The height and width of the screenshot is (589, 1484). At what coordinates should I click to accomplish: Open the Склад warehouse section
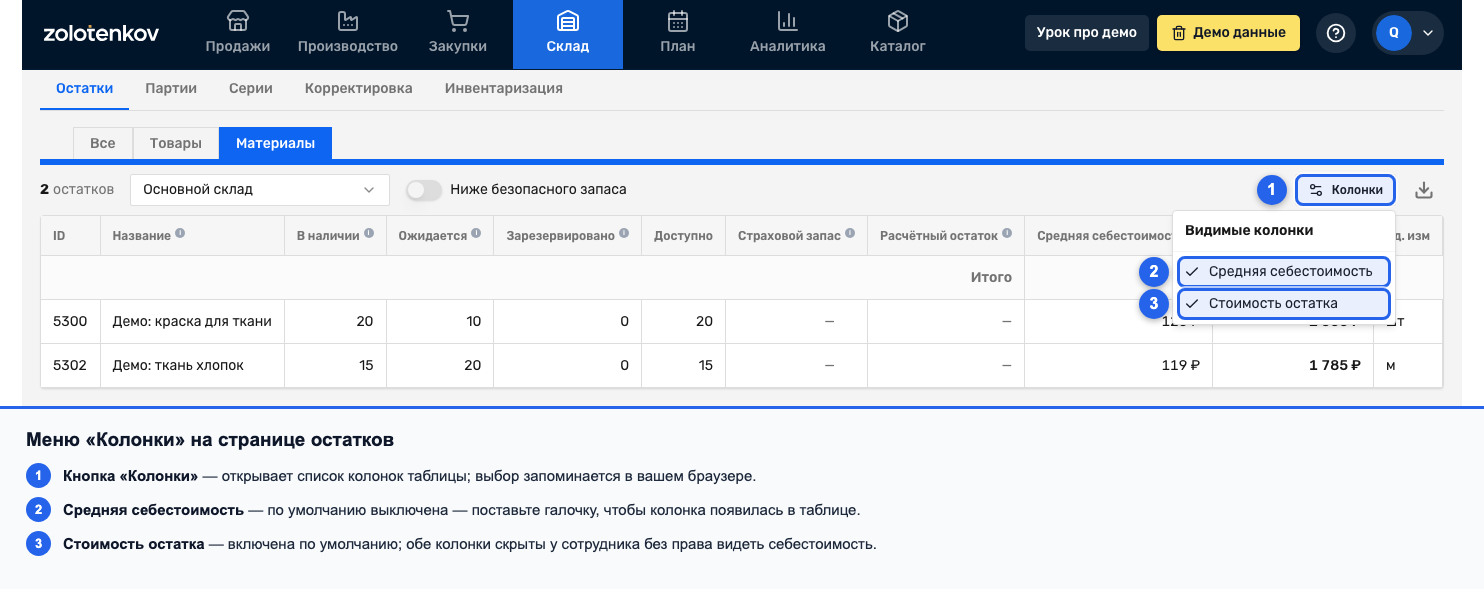[x=567, y=34]
